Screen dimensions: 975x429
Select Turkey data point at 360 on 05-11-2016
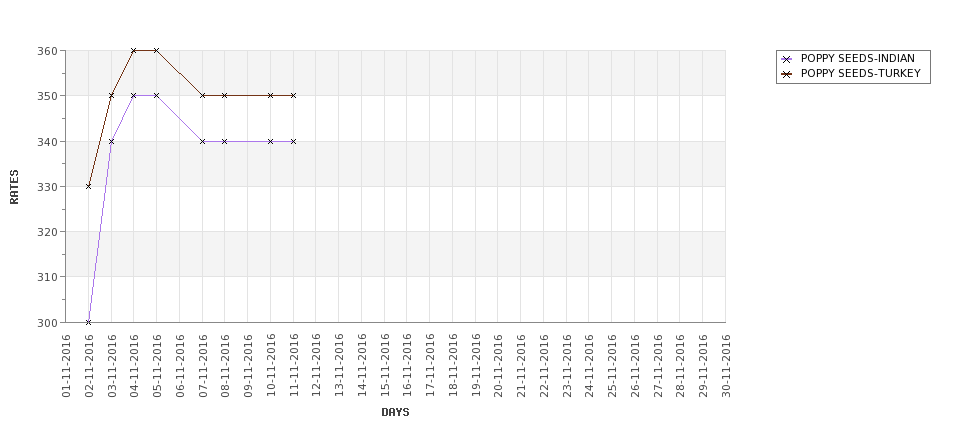click(x=156, y=50)
